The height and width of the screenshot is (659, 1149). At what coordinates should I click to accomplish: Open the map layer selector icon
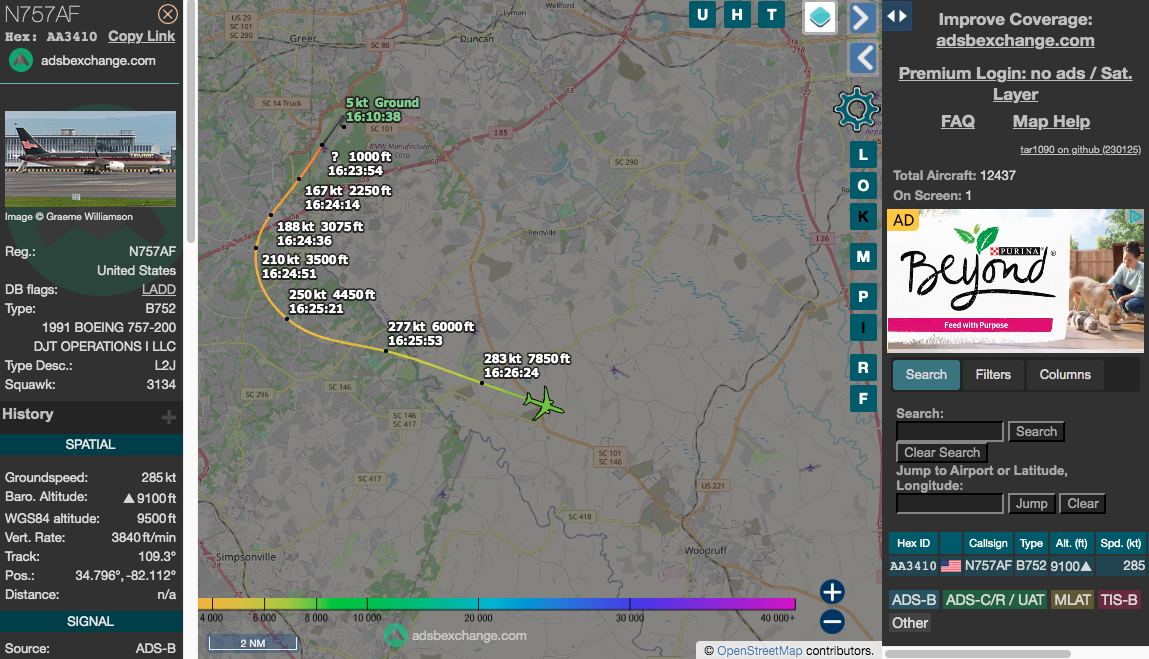pos(820,17)
